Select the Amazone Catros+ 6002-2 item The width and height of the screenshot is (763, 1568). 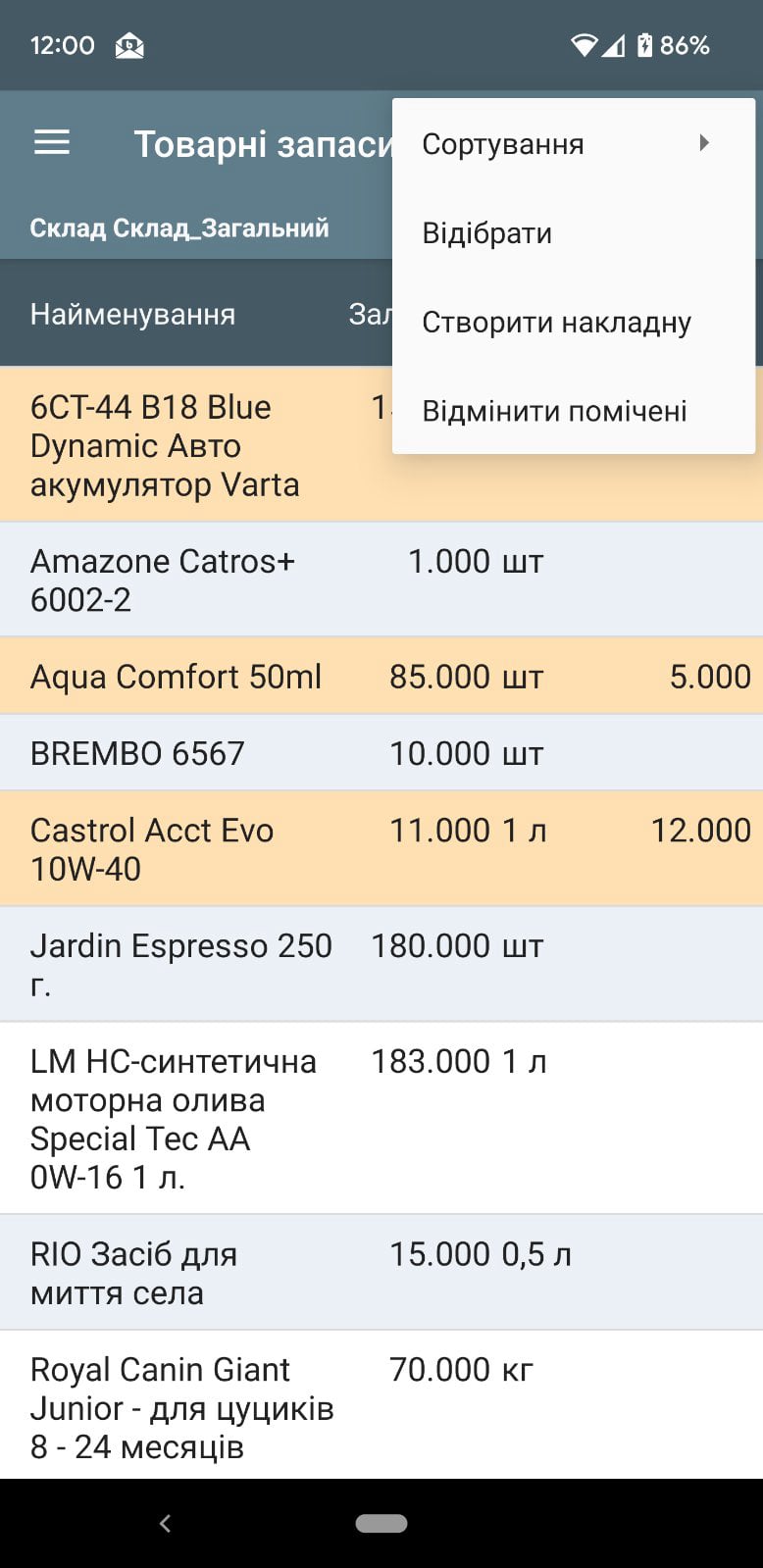pyautogui.click(x=381, y=580)
